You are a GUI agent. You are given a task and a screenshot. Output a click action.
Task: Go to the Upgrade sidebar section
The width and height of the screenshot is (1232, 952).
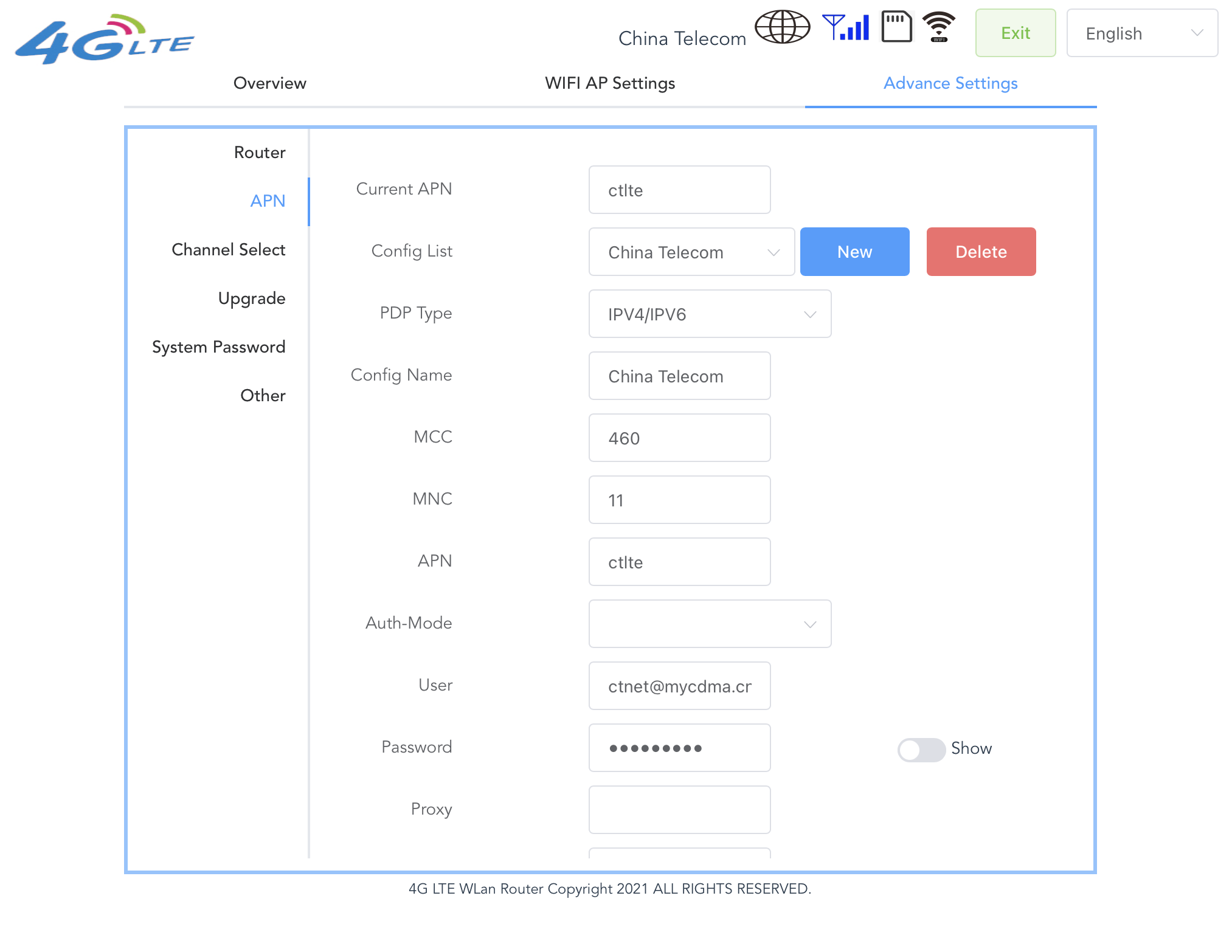coord(251,298)
